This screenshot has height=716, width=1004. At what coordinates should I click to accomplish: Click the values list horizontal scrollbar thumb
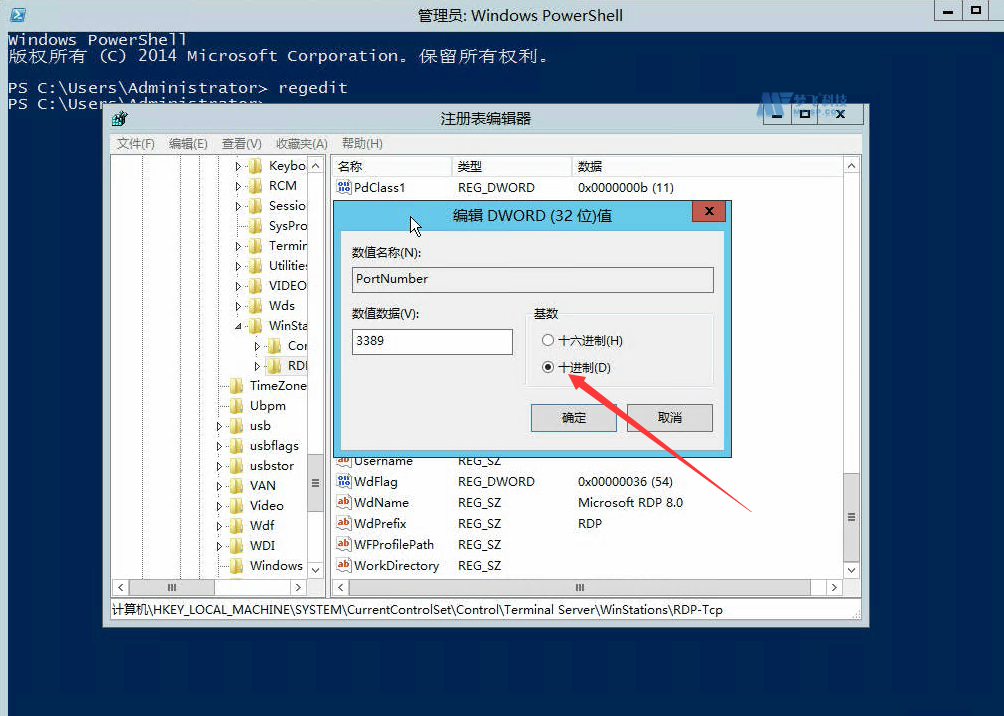click(578, 588)
